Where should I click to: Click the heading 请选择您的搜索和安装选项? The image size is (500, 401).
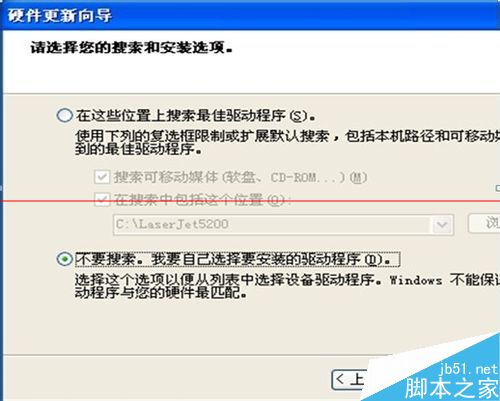coord(132,48)
